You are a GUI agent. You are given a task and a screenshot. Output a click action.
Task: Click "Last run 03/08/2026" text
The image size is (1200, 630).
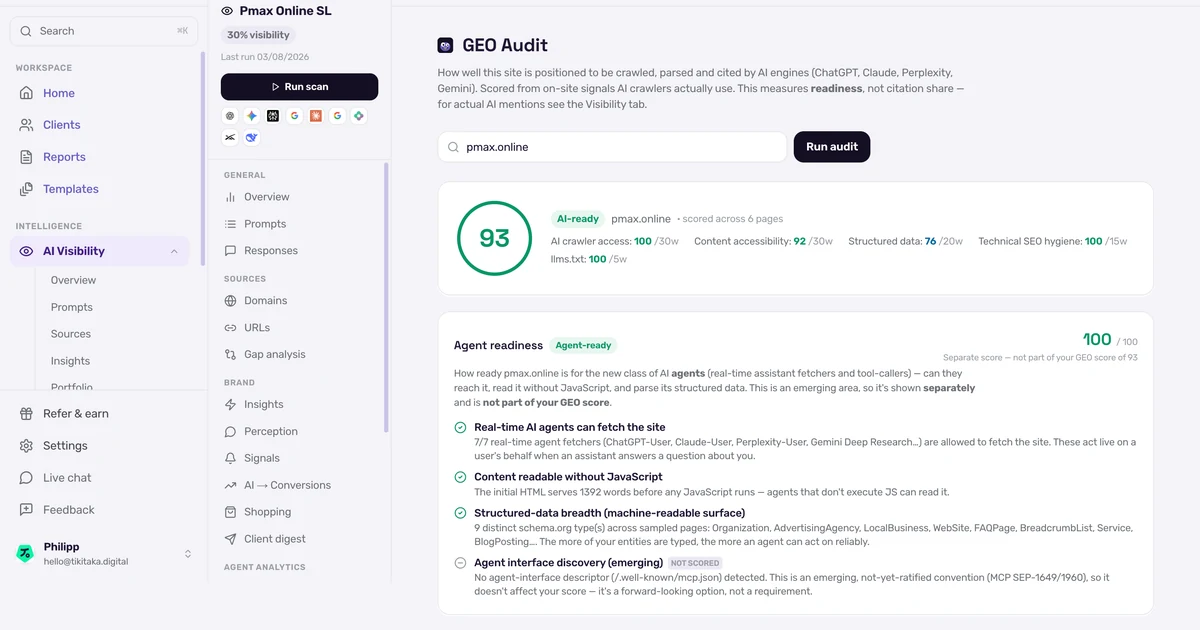coord(264,57)
